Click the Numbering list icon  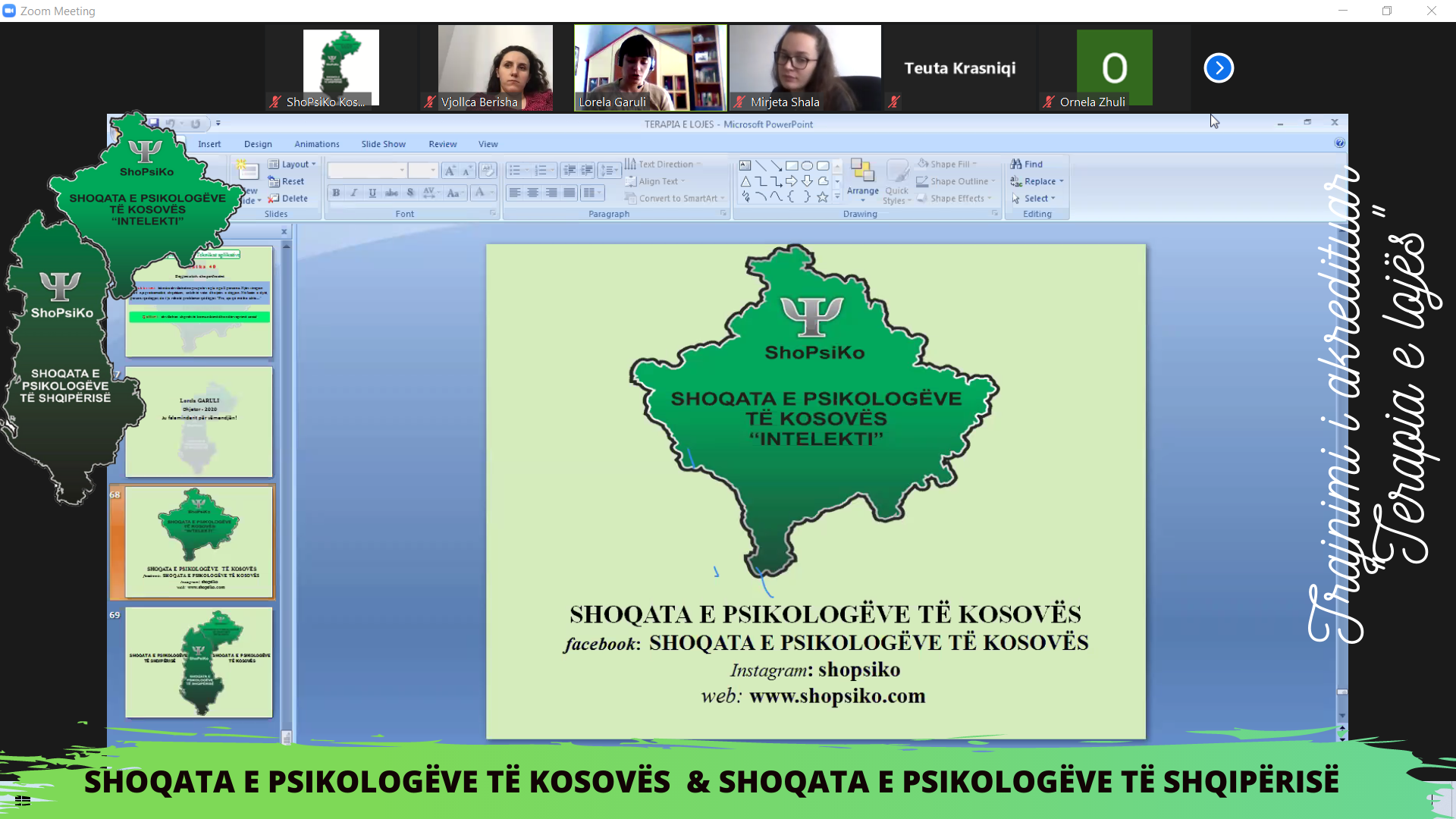tap(544, 171)
